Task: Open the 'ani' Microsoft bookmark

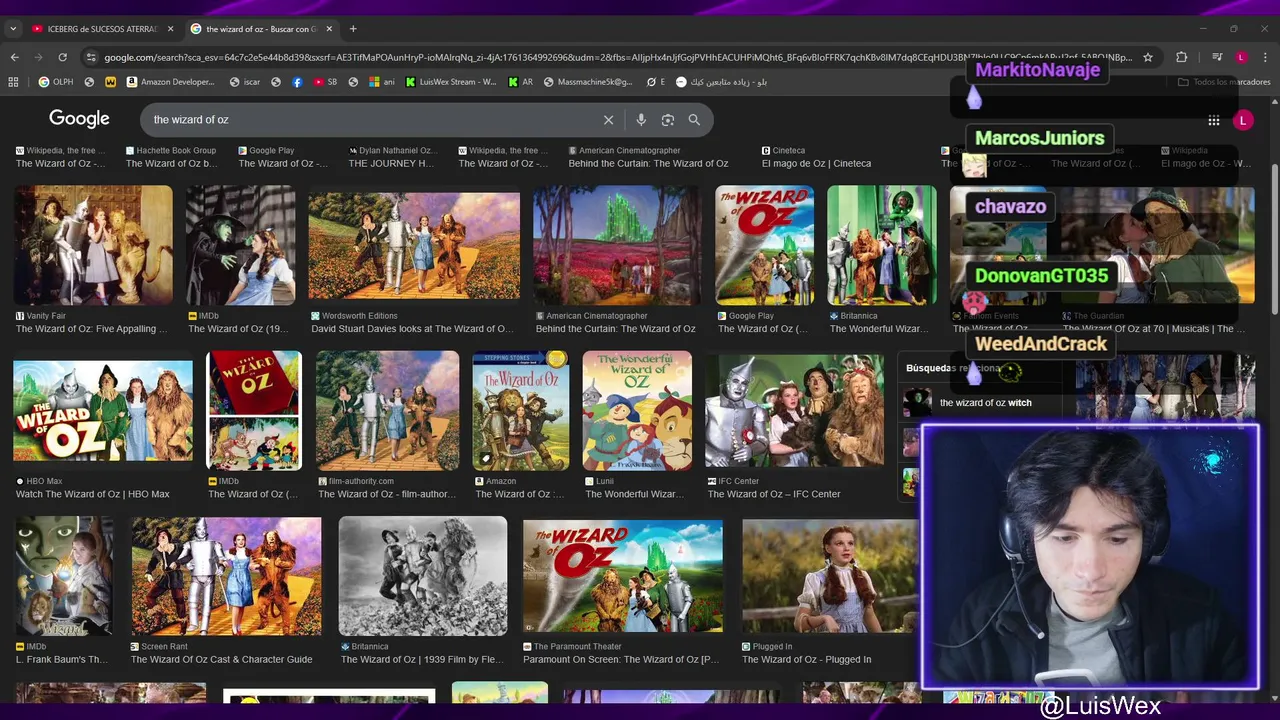Action: [x=382, y=82]
